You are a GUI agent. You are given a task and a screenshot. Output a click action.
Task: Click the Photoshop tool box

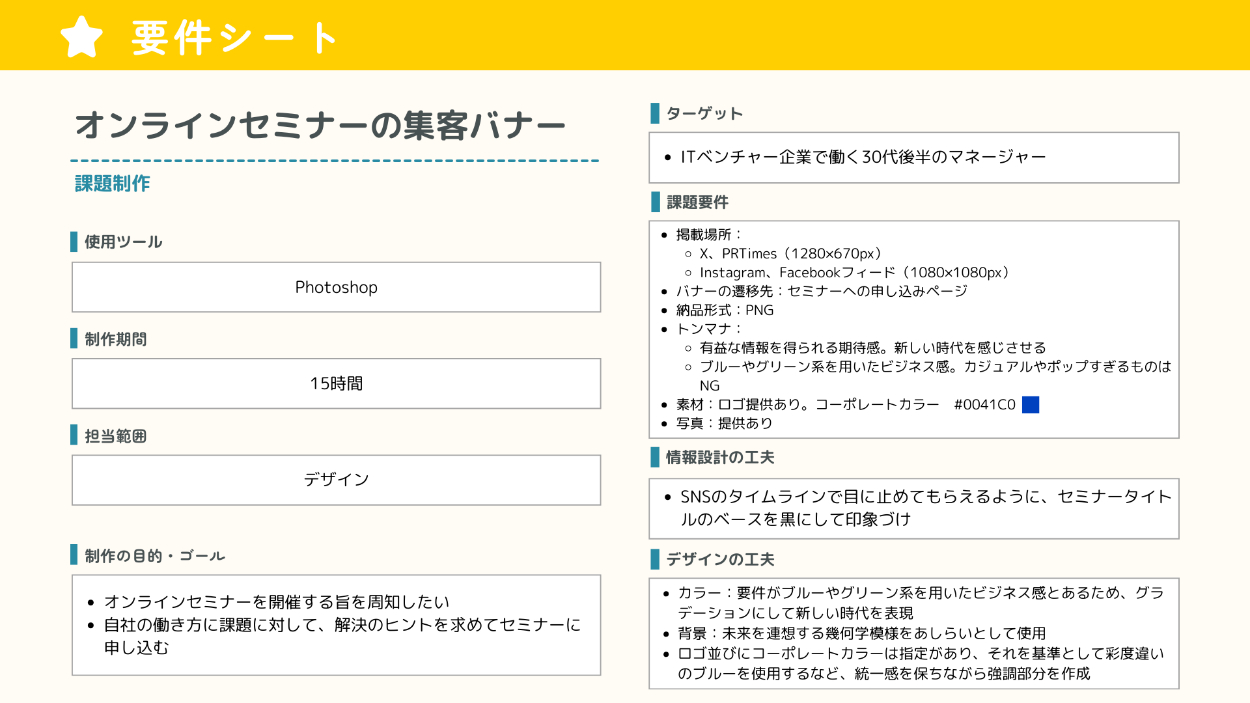[336, 288]
